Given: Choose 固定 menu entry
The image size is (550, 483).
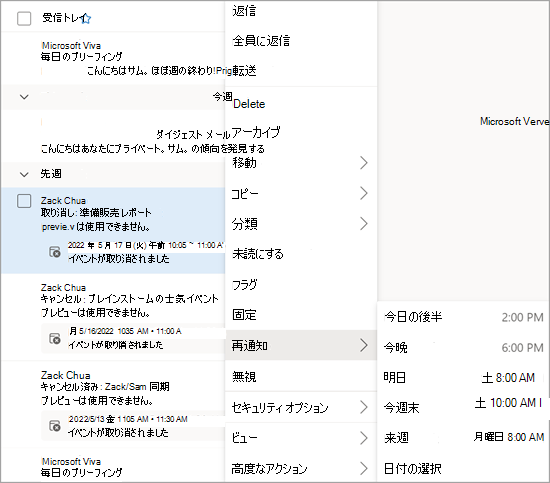Looking at the screenshot, I should click(301, 315).
